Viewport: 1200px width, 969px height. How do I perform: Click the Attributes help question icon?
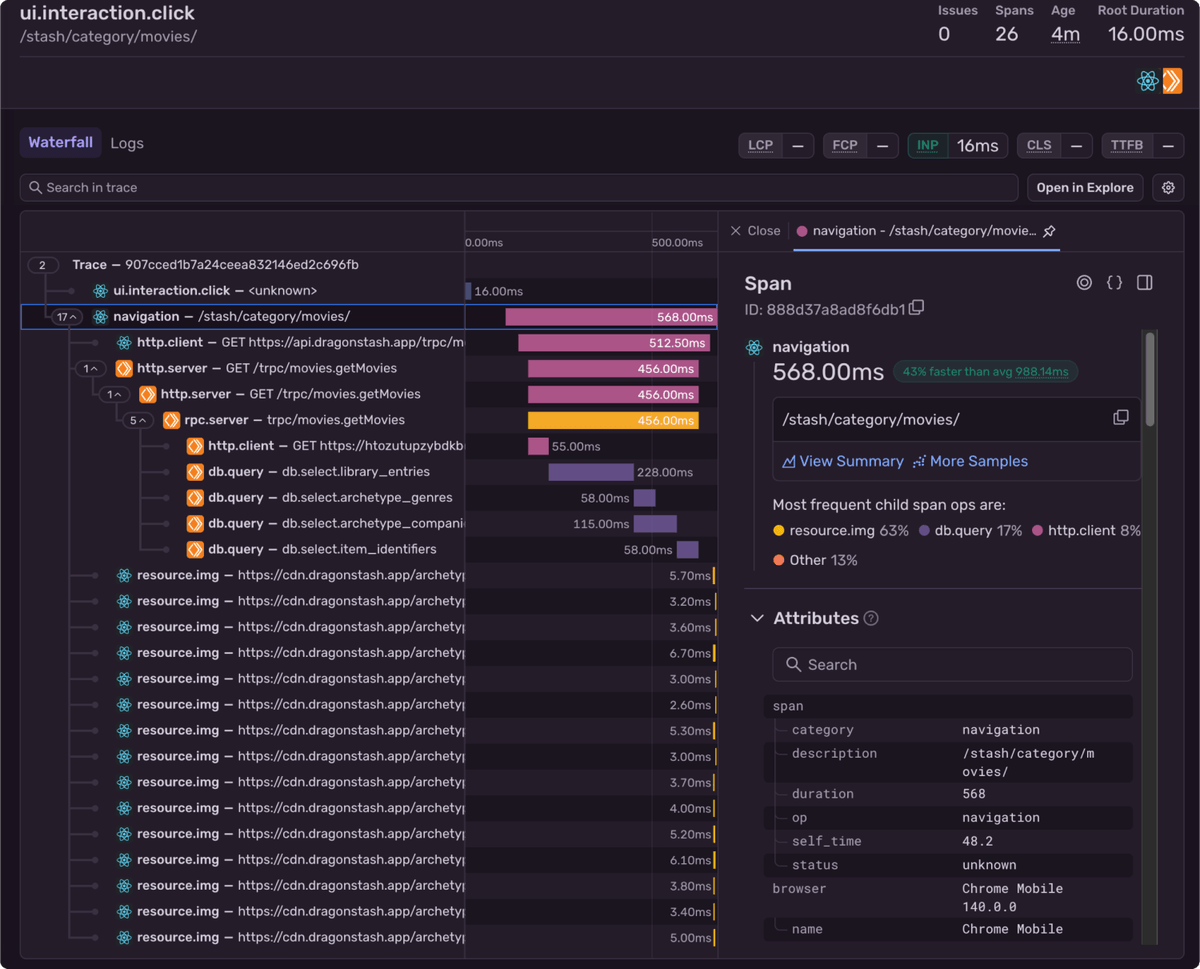coord(871,618)
